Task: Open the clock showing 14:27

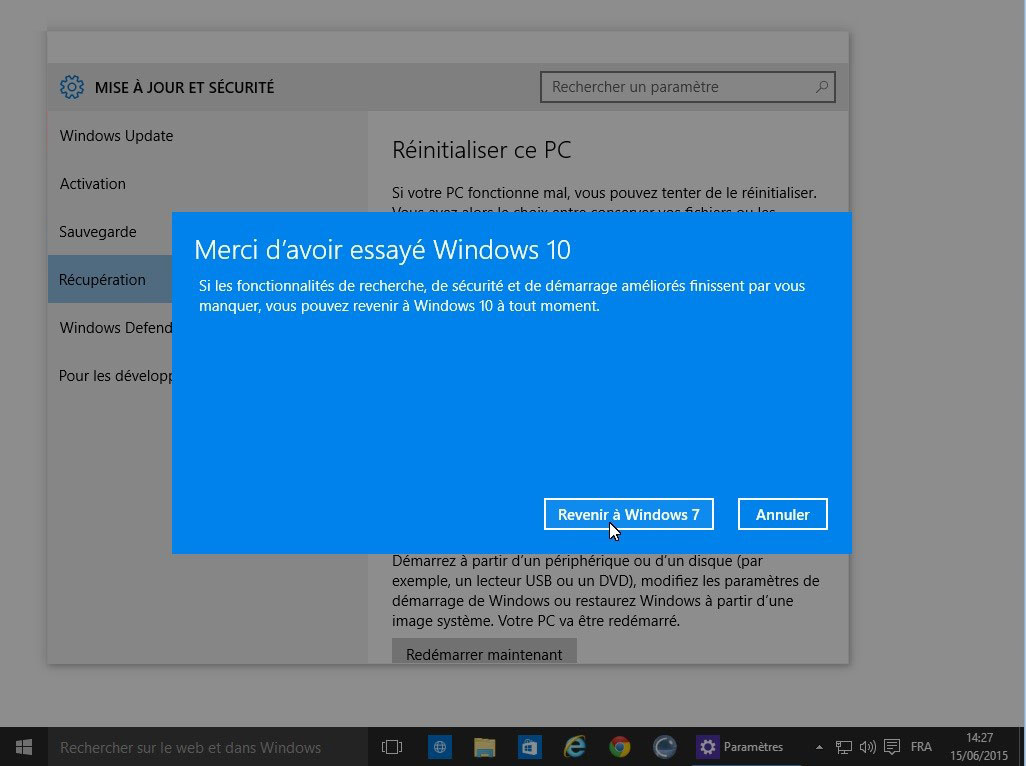Action: pyautogui.click(x=979, y=746)
